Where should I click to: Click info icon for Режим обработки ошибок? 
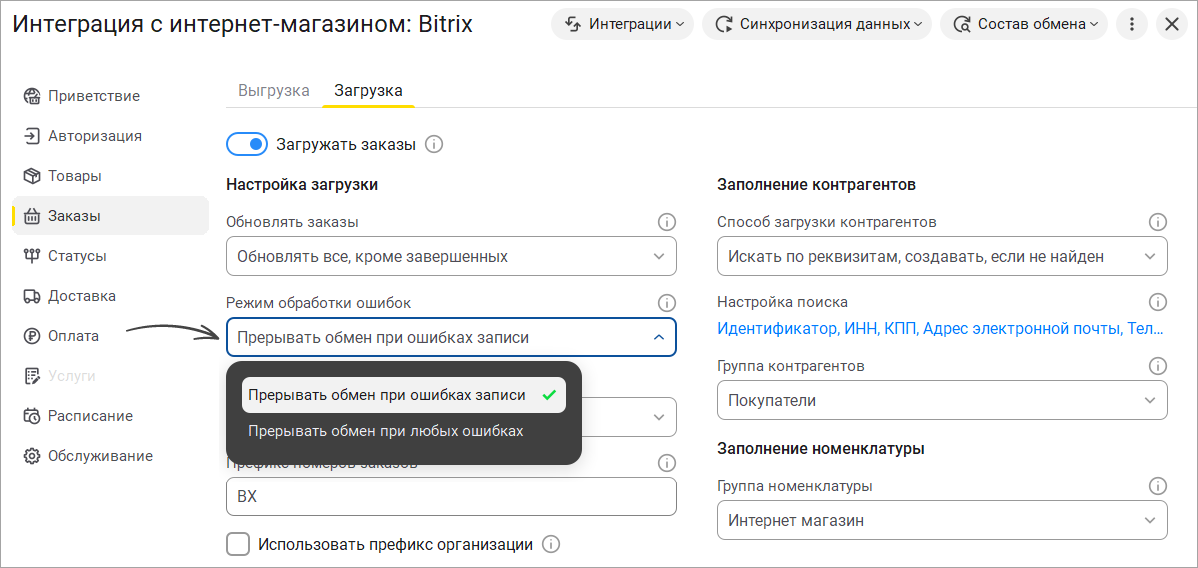(667, 303)
